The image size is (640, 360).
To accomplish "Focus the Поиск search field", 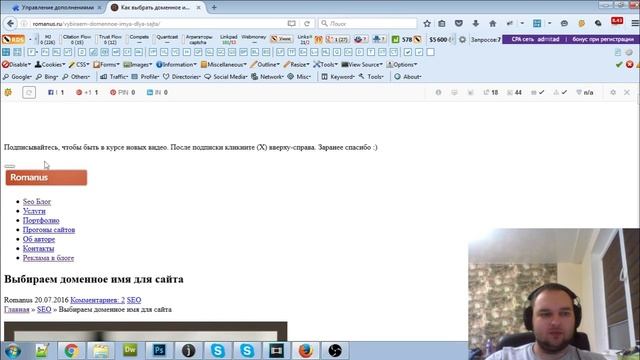I will click(x=368, y=24).
